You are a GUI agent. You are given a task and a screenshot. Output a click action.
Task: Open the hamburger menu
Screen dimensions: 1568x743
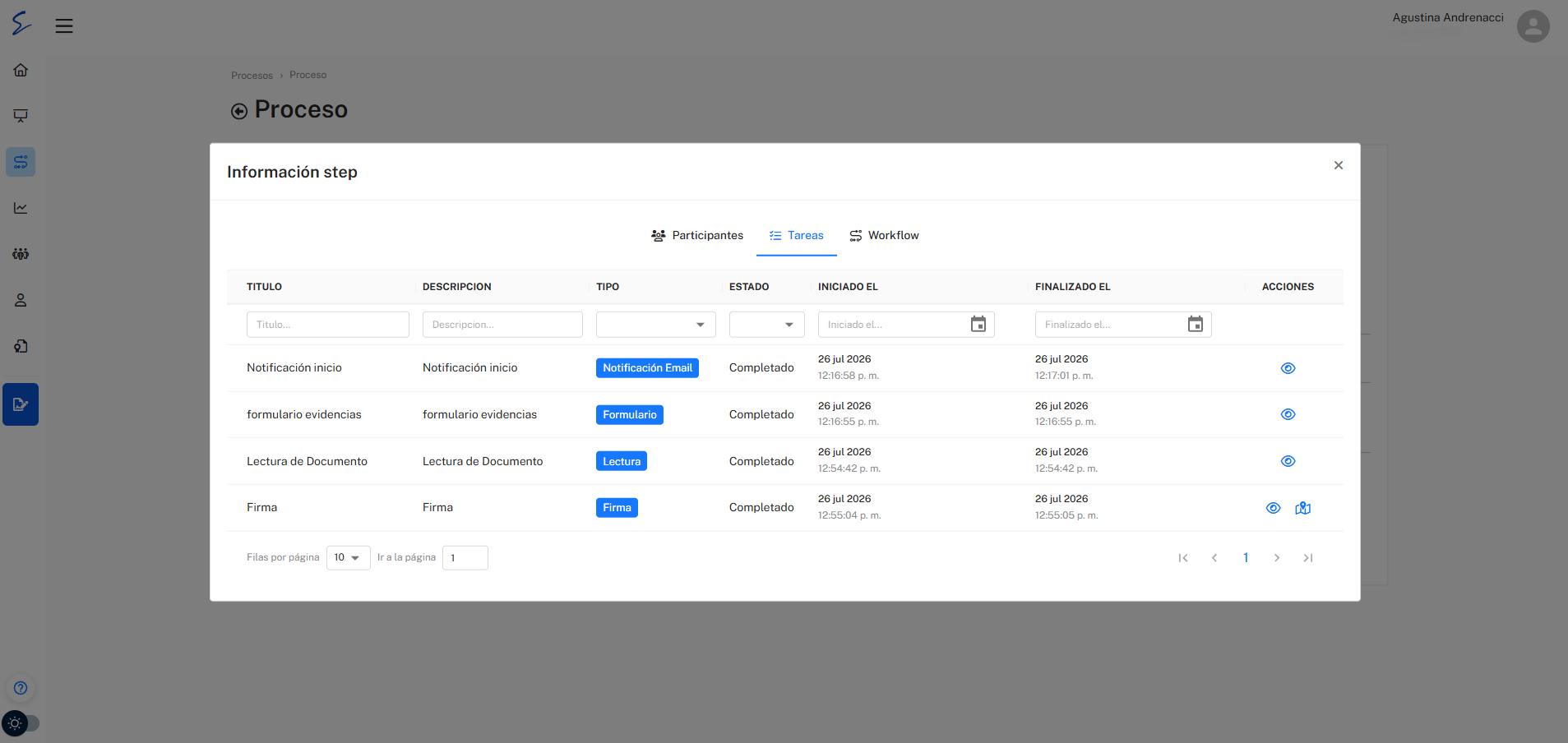click(64, 26)
